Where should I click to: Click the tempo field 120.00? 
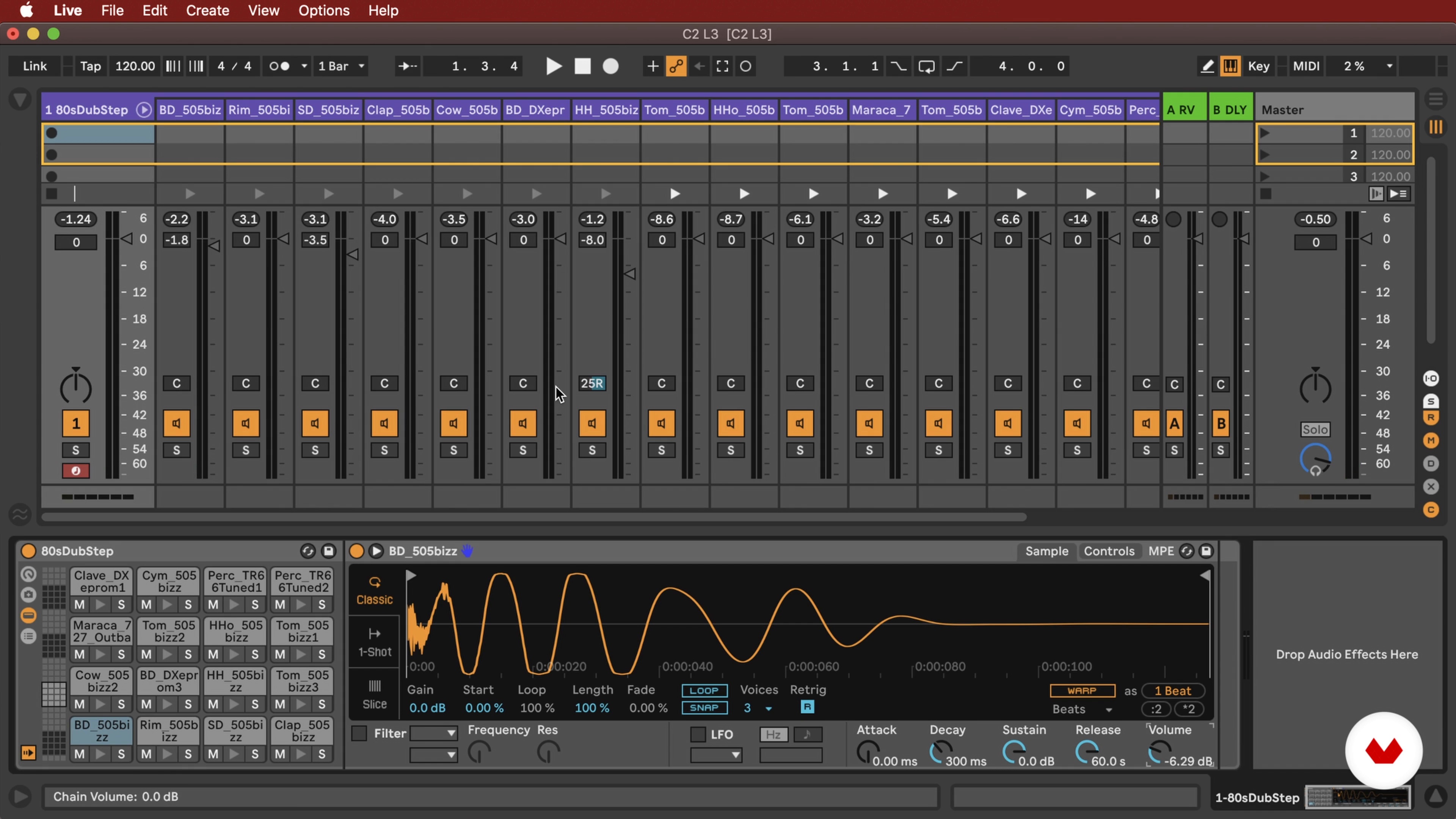[x=135, y=66]
